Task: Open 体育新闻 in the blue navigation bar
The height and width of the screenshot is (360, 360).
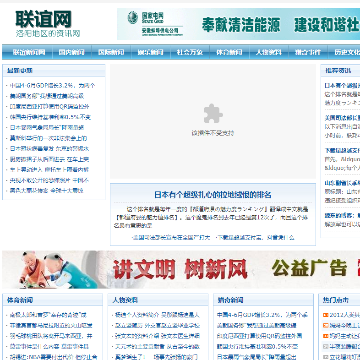Action: pos(229,52)
